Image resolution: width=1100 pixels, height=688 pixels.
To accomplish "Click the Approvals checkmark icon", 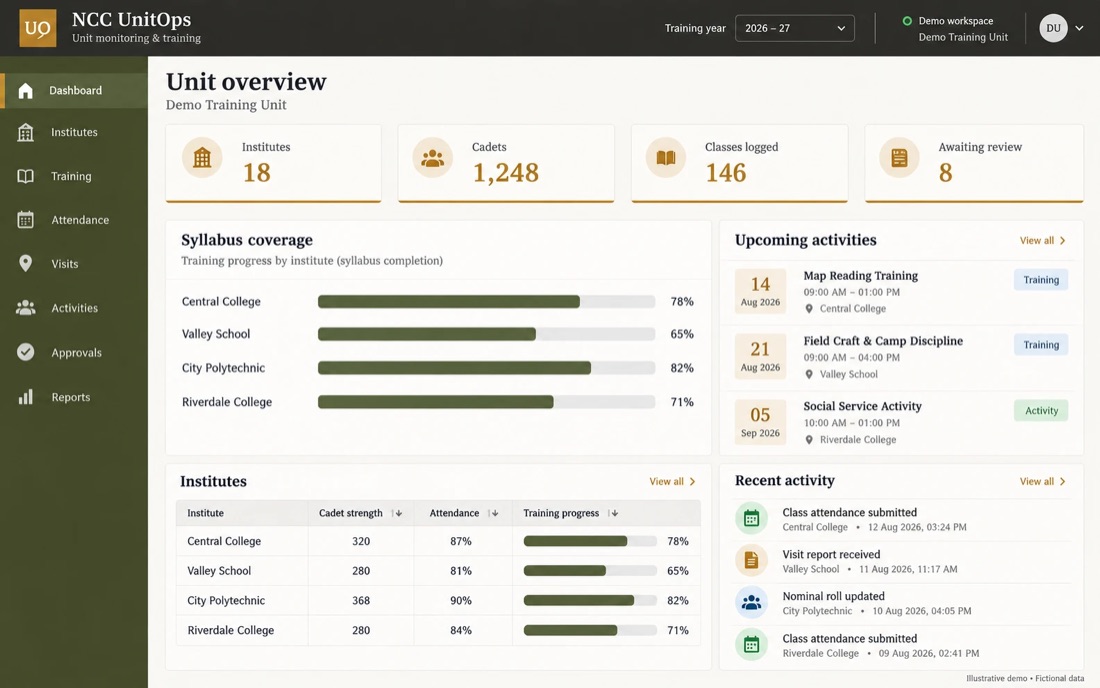I will [25, 352].
